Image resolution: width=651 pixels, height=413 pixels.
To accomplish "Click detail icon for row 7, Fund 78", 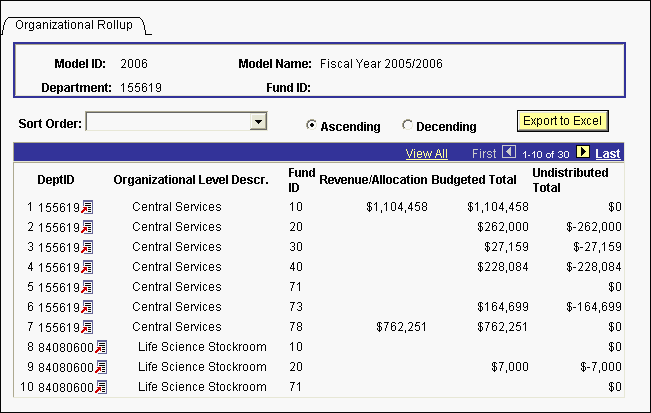I will (x=87, y=327).
